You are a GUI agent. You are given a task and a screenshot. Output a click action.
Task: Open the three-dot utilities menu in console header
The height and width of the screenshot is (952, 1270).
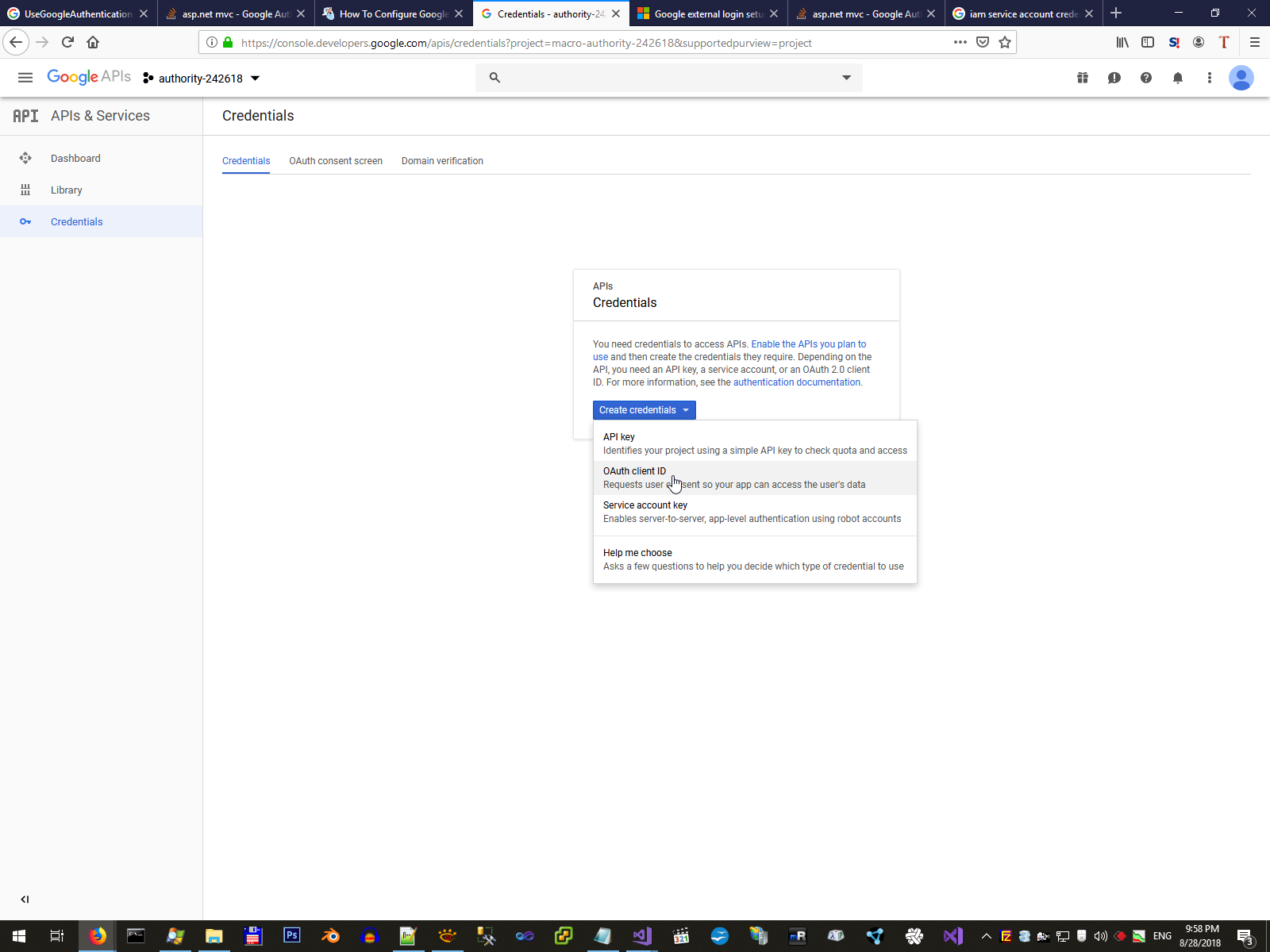tap(1210, 78)
